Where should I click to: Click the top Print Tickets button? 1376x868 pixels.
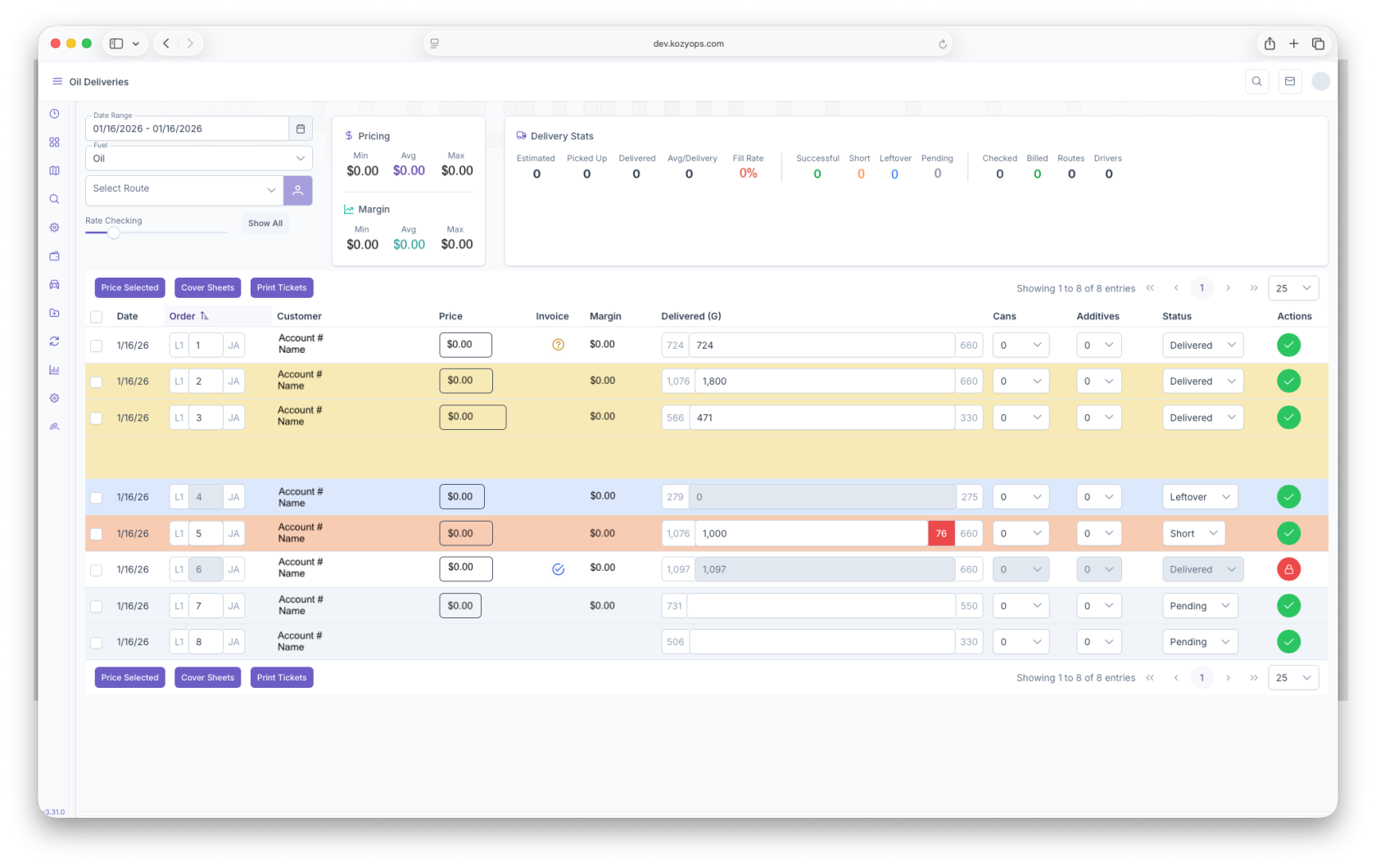pos(281,287)
